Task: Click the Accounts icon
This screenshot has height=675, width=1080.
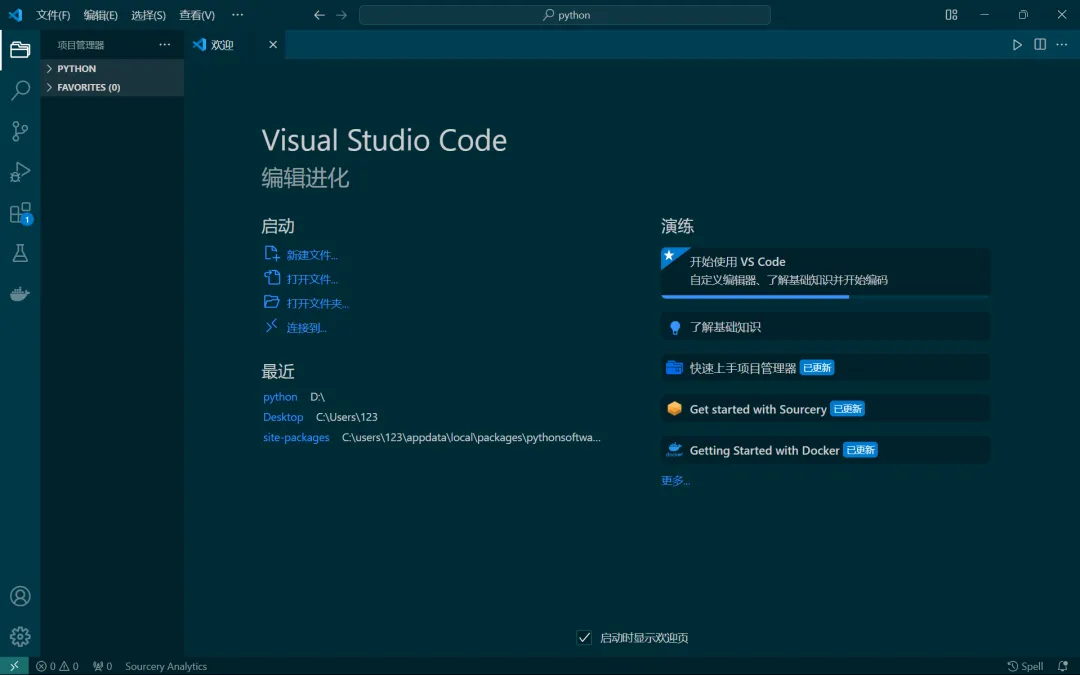Action: click(x=20, y=596)
